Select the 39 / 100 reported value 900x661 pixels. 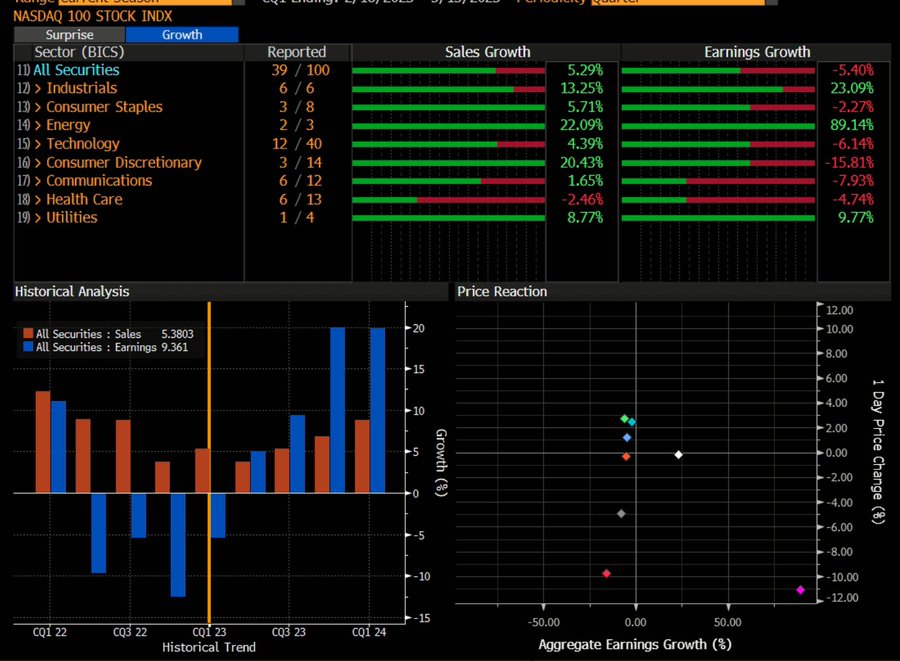tap(301, 70)
